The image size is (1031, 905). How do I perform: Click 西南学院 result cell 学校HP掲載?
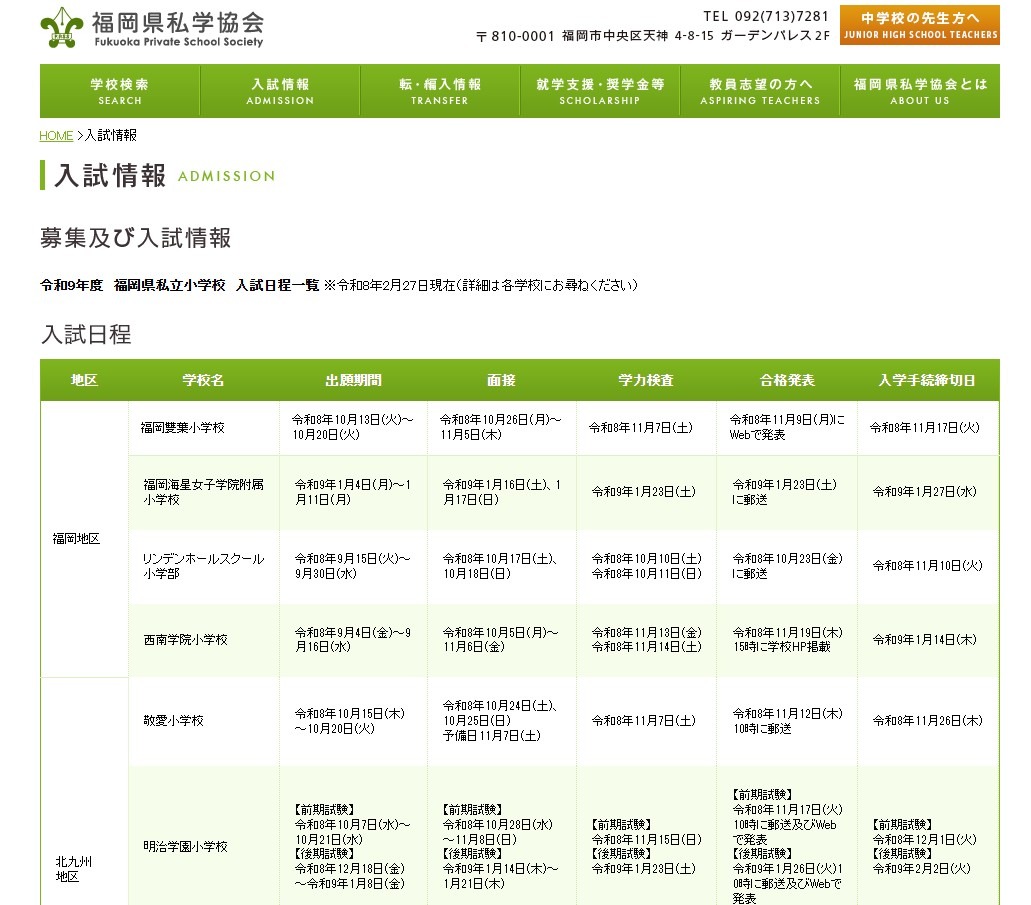(x=787, y=639)
